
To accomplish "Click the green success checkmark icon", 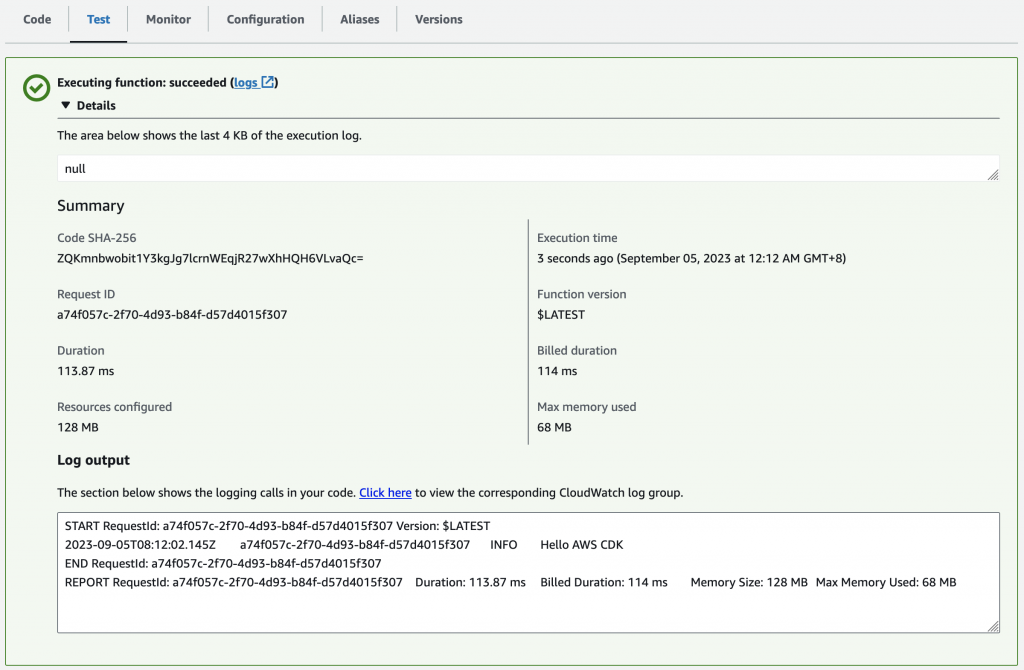I will [x=36, y=88].
